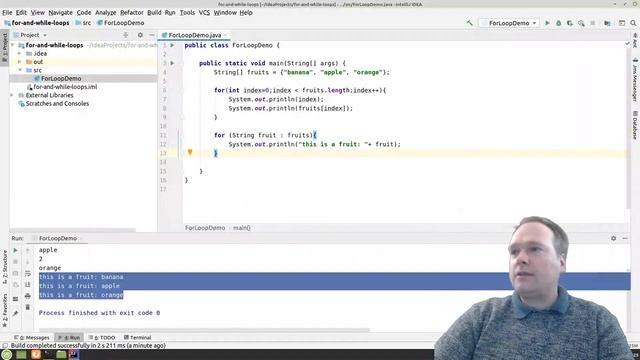Open the VCS menu

tap(204, 13)
